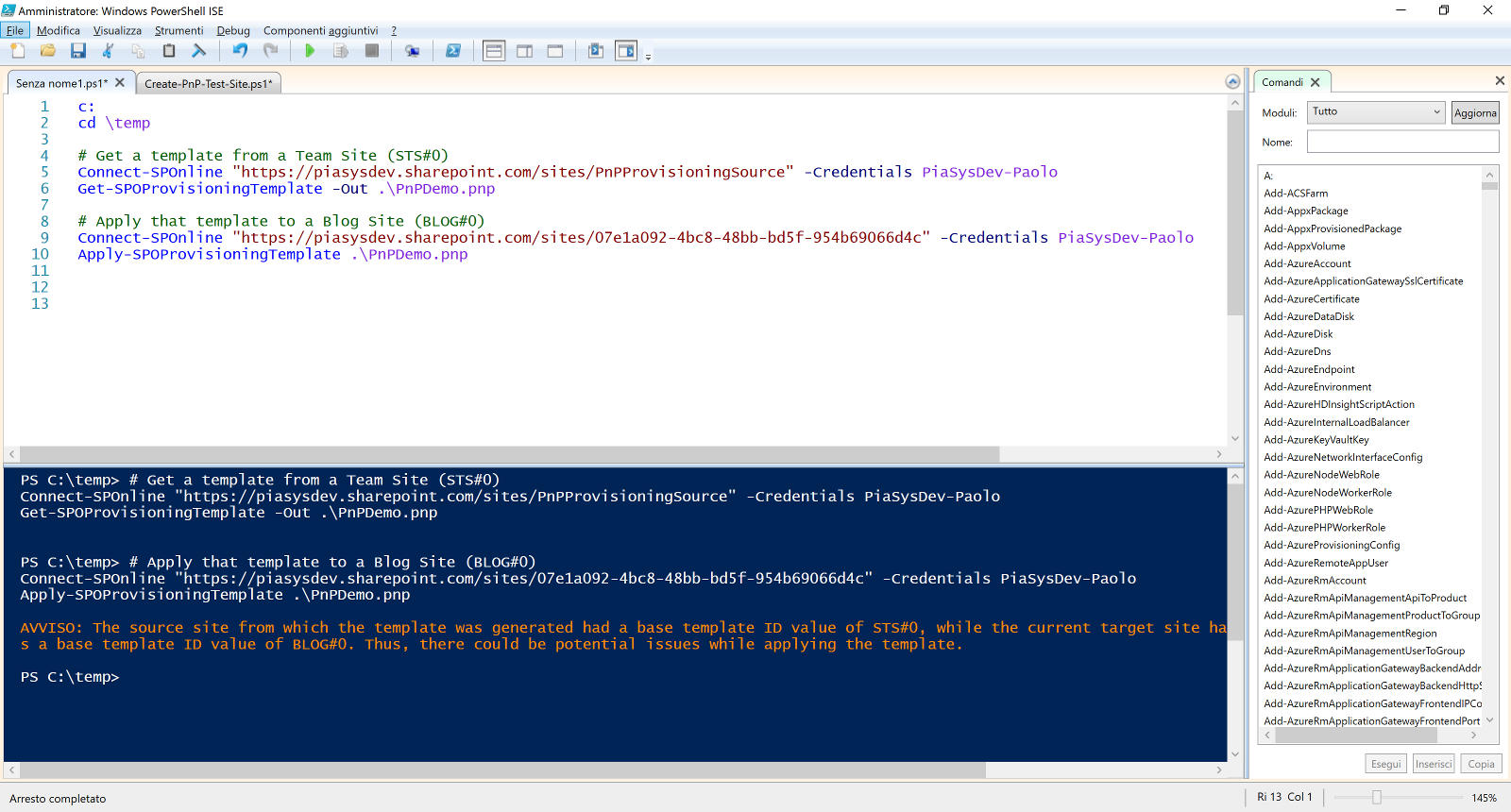Select Add-AzureRmAccount command
Viewport: 1511px width, 812px height.
[1315, 581]
